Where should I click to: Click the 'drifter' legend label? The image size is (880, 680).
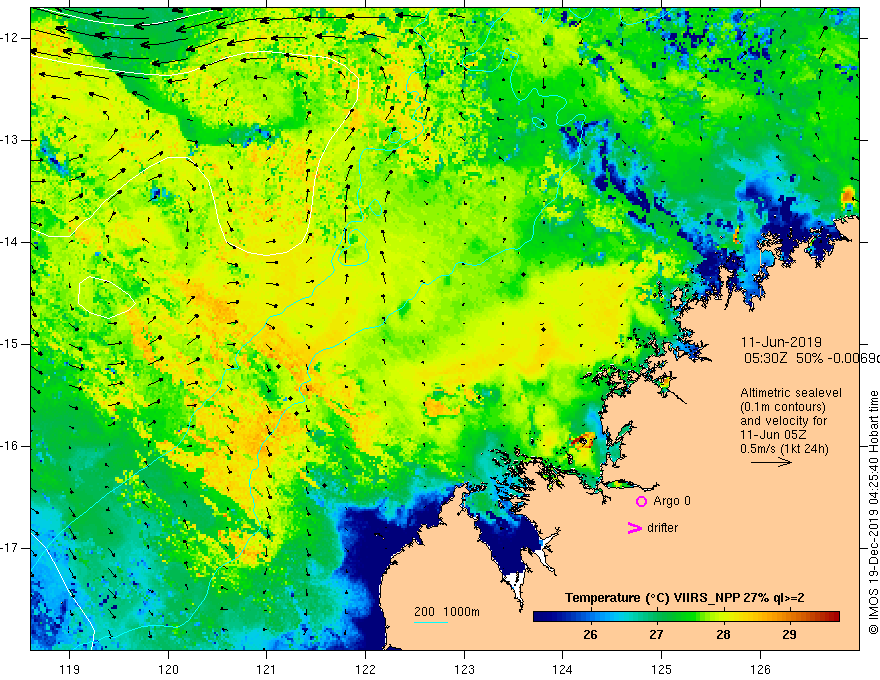(662, 528)
